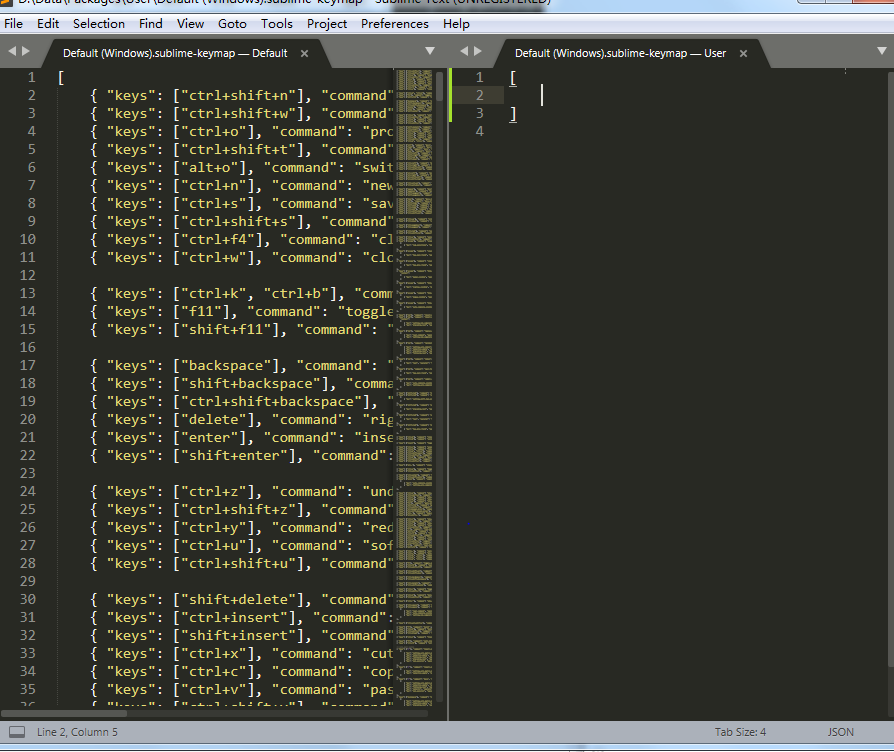Open the Selection menu
894x752 pixels.
[98, 23]
